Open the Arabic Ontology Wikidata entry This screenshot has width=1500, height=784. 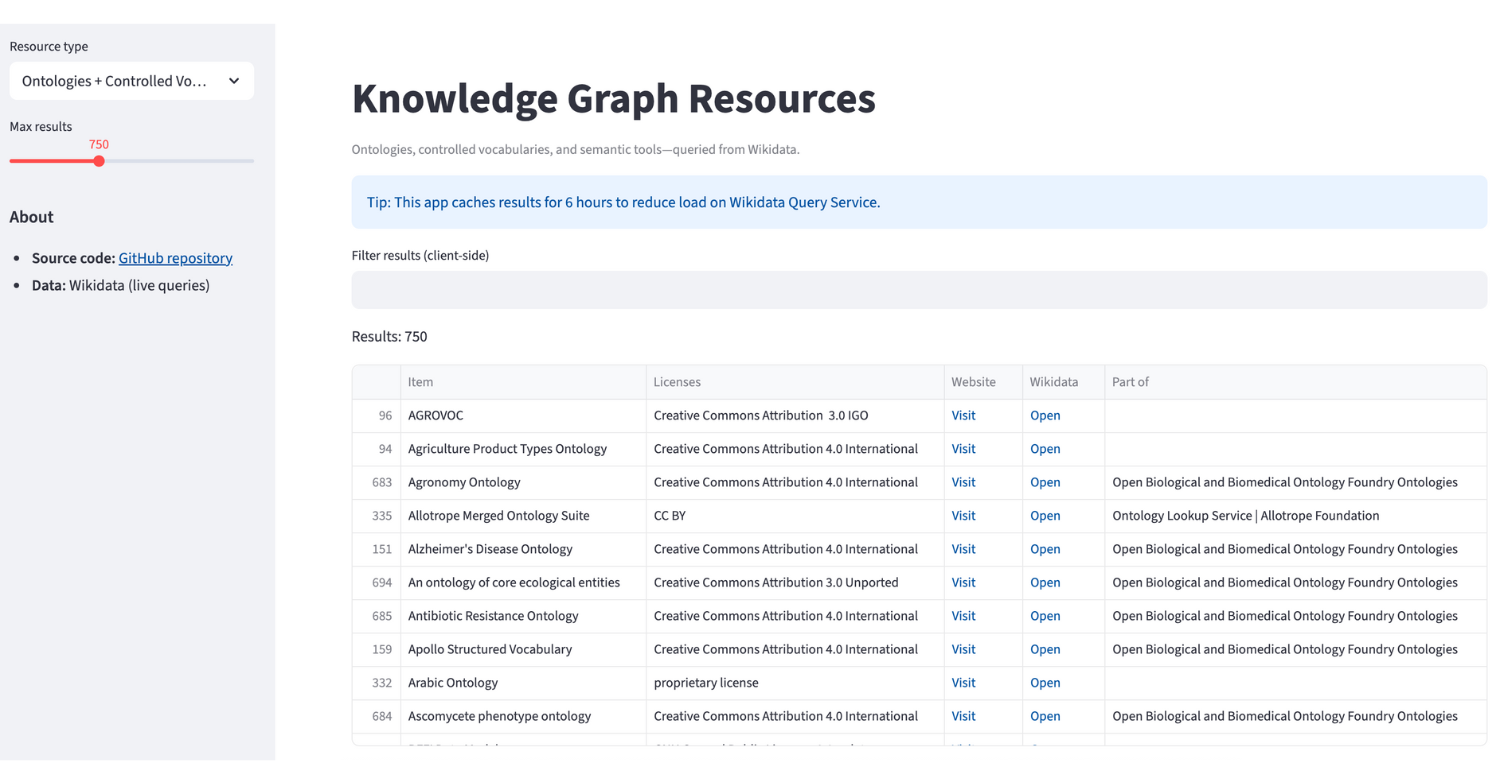tap(1045, 682)
